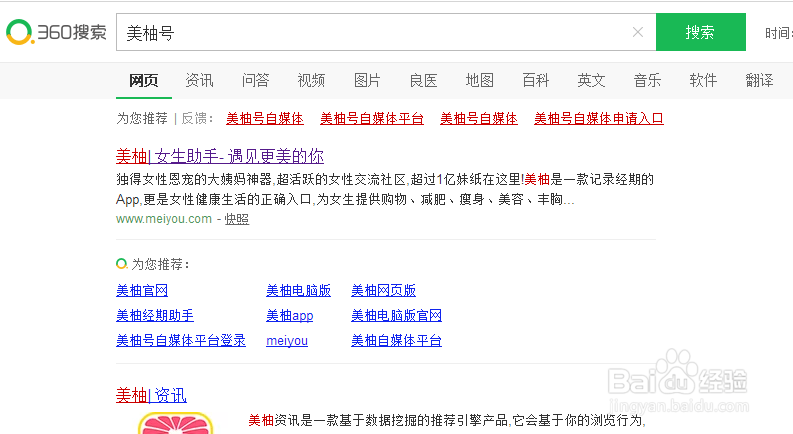The width and height of the screenshot is (793, 434).
Task: Open the 地图 tab
Action: coord(479,80)
